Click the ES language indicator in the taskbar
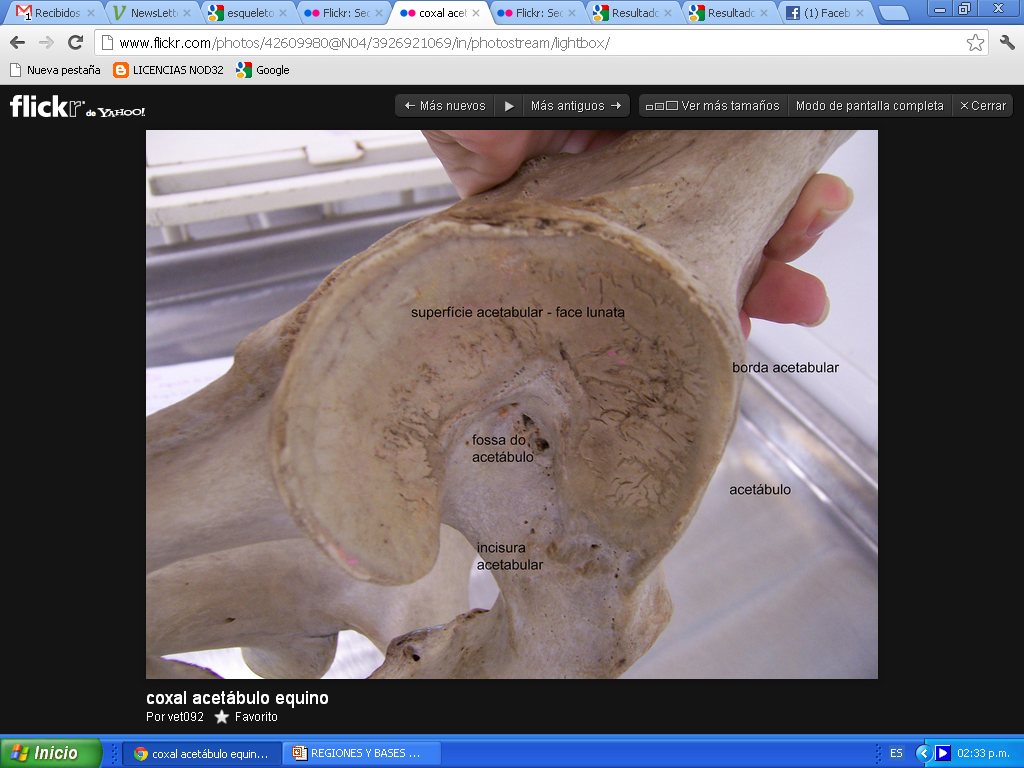 [x=896, y=753]
